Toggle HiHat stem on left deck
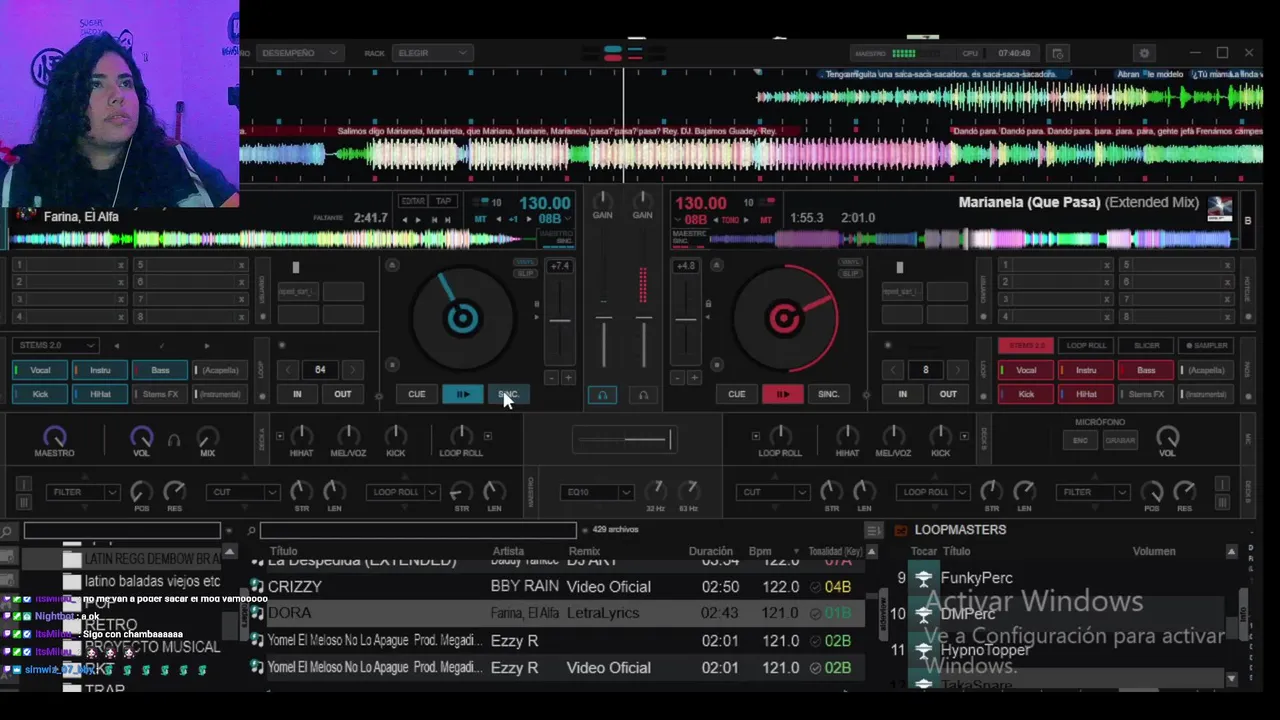Screen dimensions: 1280x720 (100, 394)
